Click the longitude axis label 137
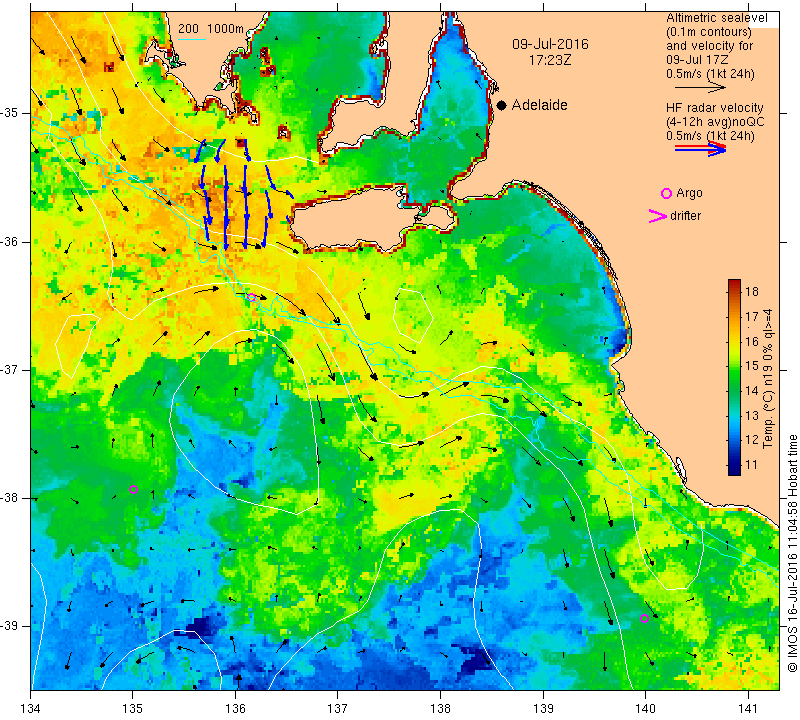This screenshot has width=800, height=720. 338,709
